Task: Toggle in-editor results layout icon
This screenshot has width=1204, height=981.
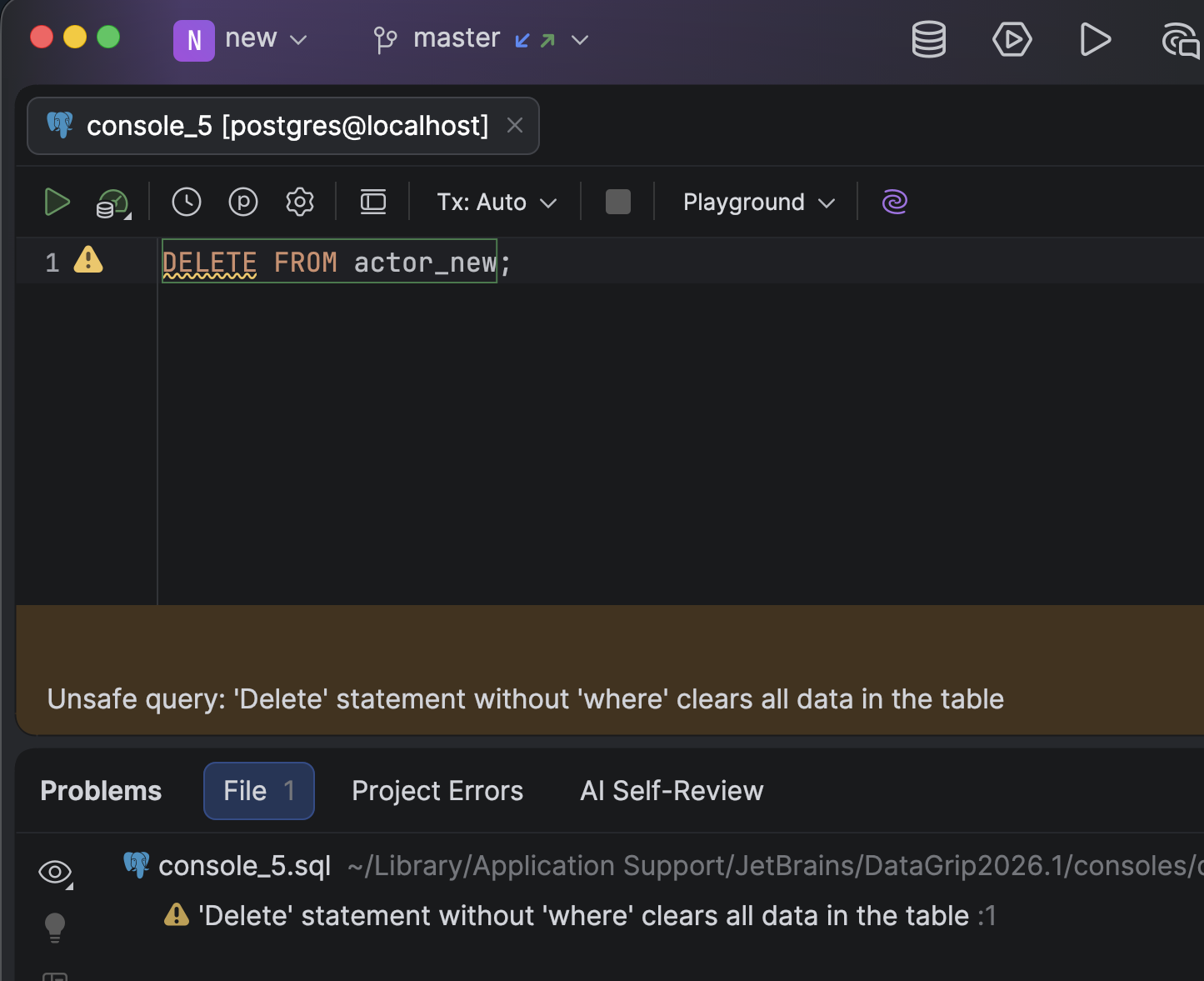Action: (373, 202)
